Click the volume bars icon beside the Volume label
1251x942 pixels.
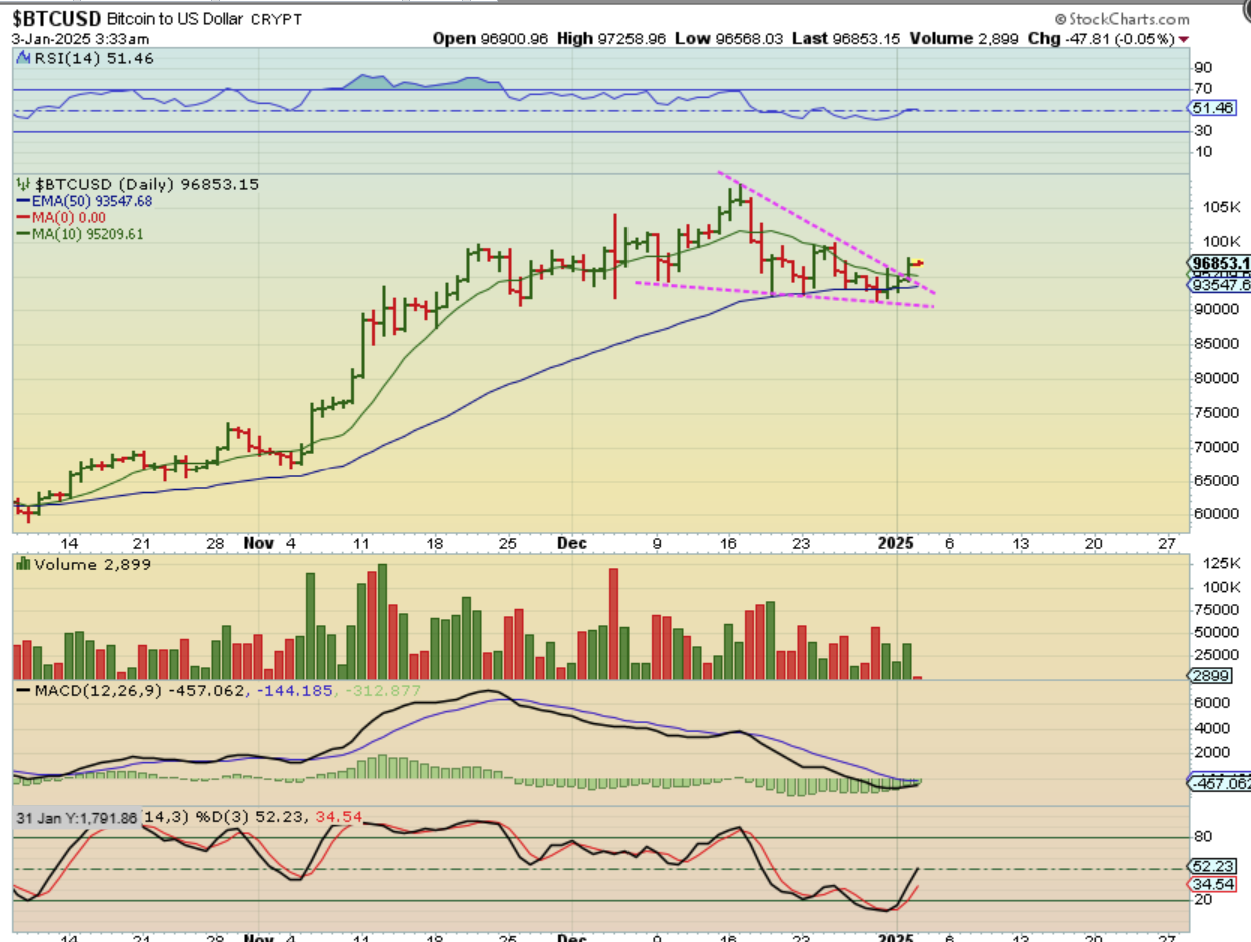point(21,564)
